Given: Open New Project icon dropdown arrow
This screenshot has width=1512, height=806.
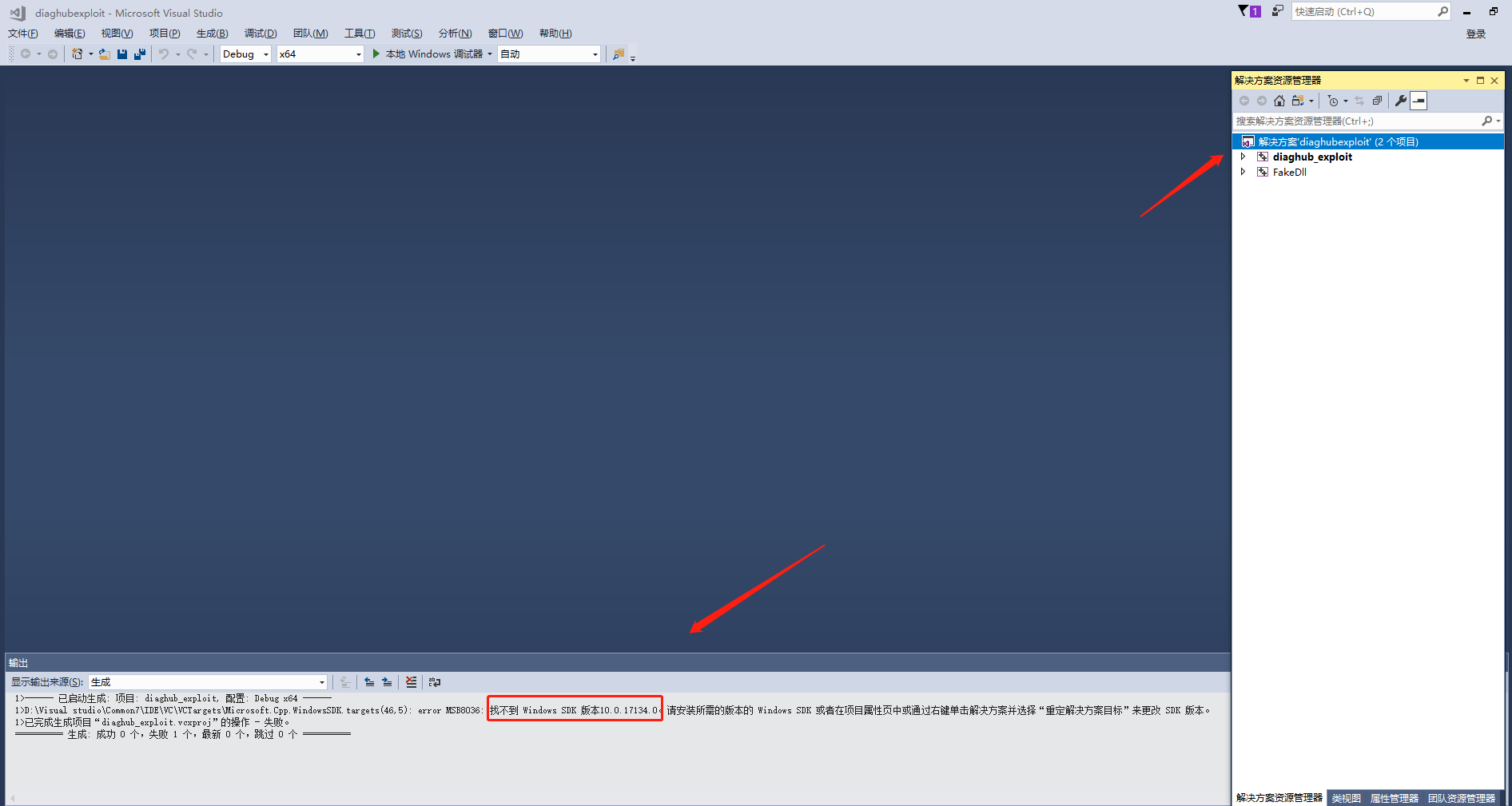Looking at the screenshot, I should (90, 54).
